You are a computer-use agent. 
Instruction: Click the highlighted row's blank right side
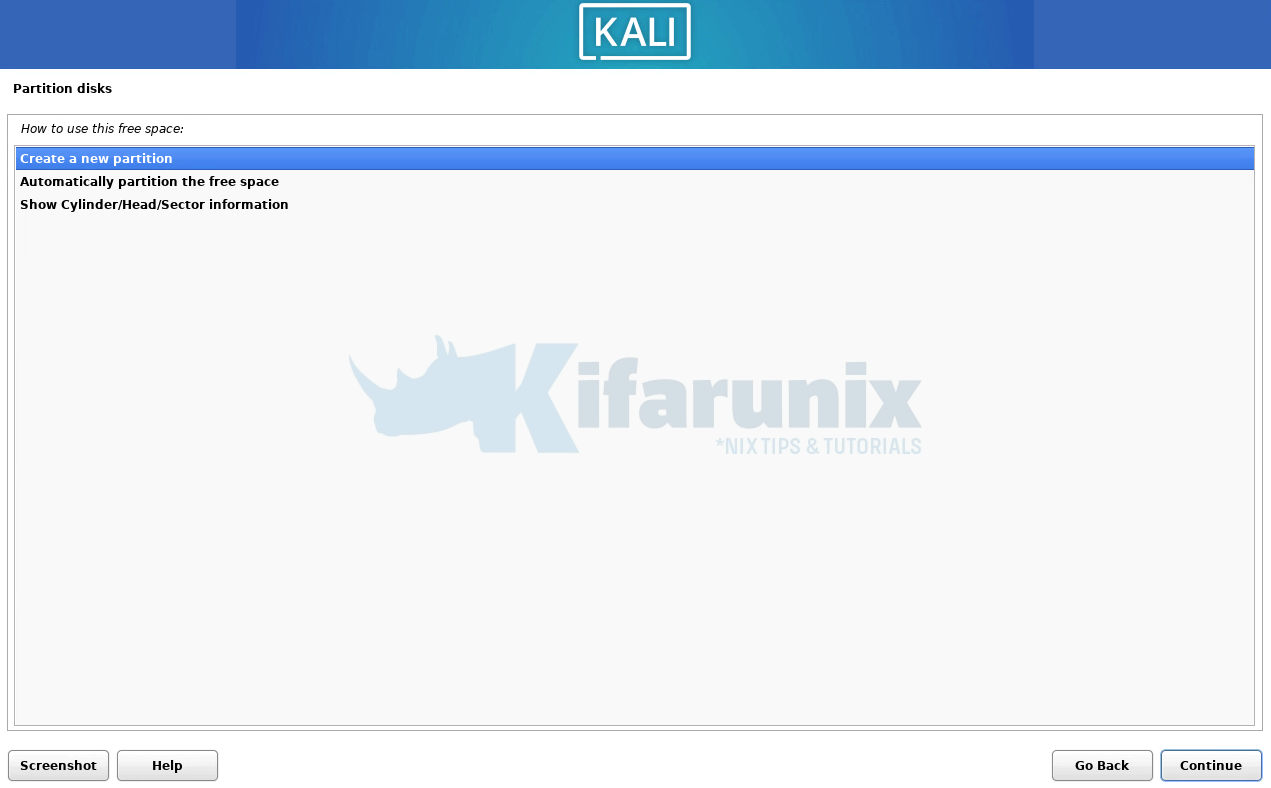900,159
